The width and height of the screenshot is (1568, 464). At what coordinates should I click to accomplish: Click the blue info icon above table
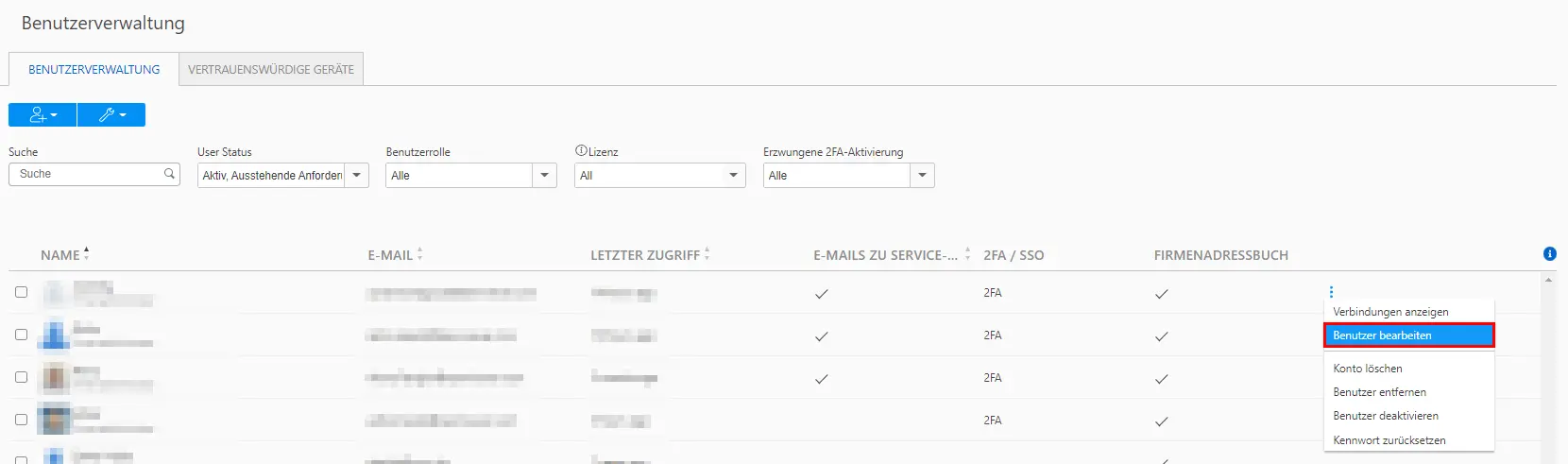(1549, 253)
